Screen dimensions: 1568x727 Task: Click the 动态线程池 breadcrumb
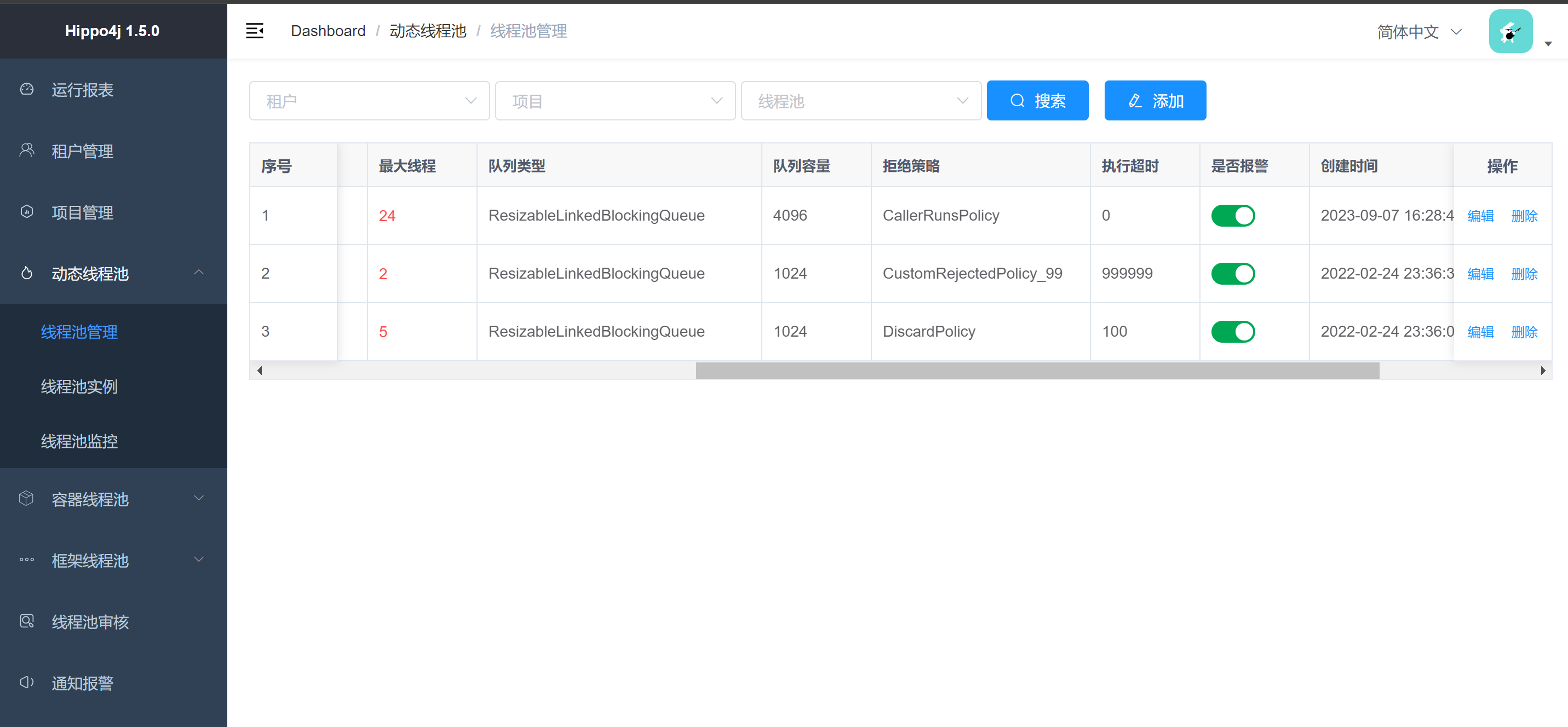click(x=428, y=31)
